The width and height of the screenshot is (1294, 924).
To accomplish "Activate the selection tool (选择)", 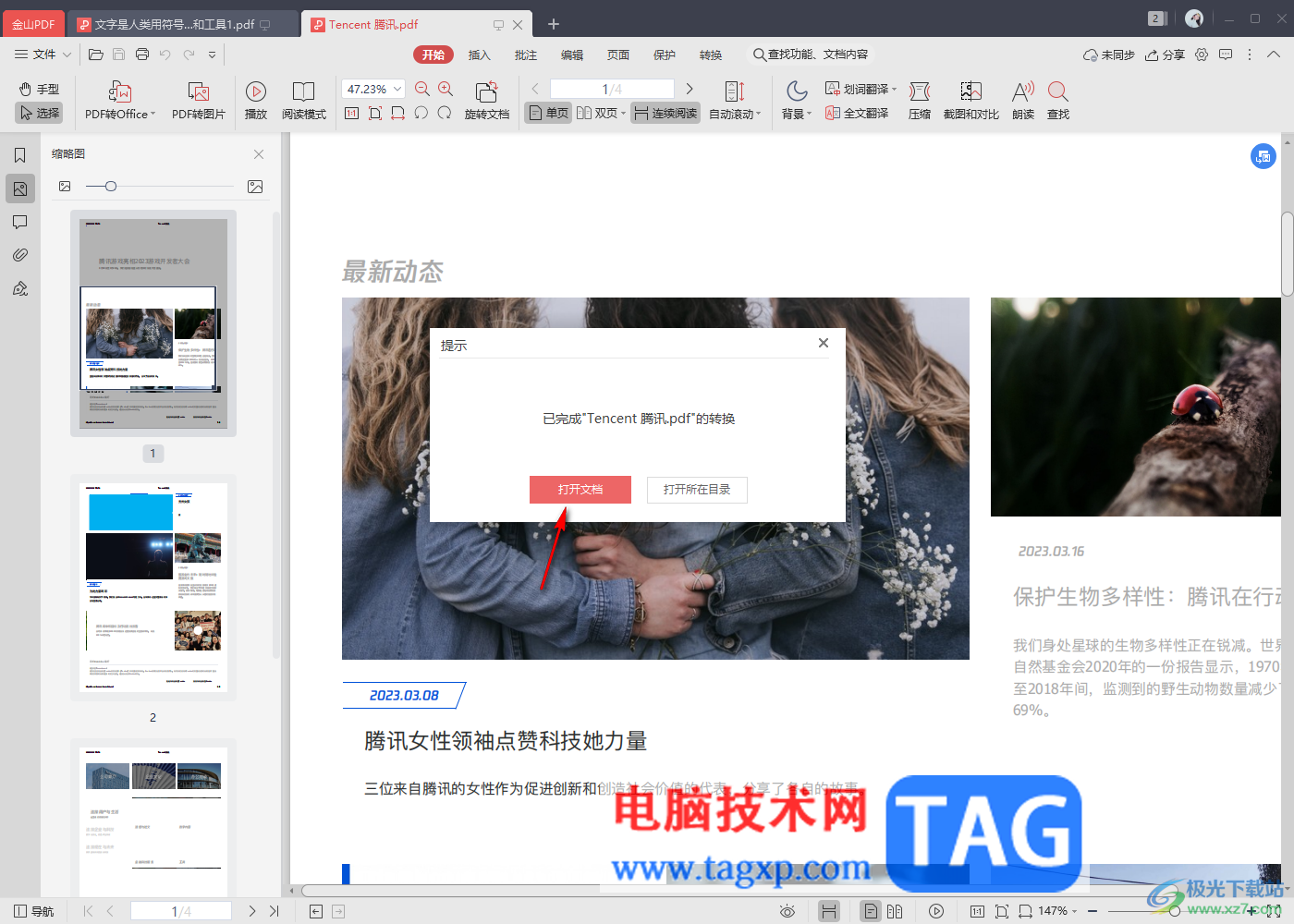I will click(x=39, y=113).
